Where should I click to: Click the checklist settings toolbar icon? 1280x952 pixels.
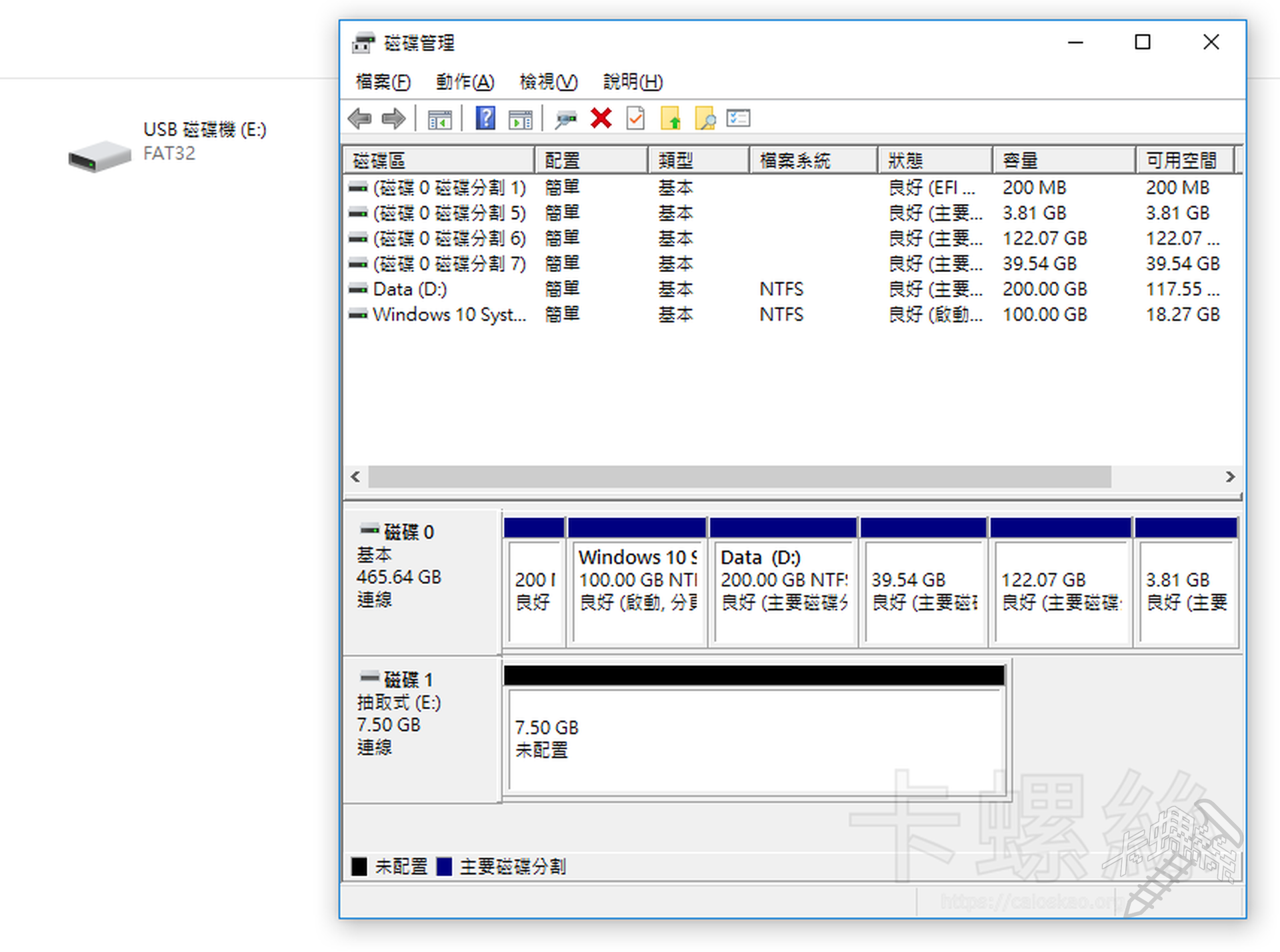click(739, 119)
